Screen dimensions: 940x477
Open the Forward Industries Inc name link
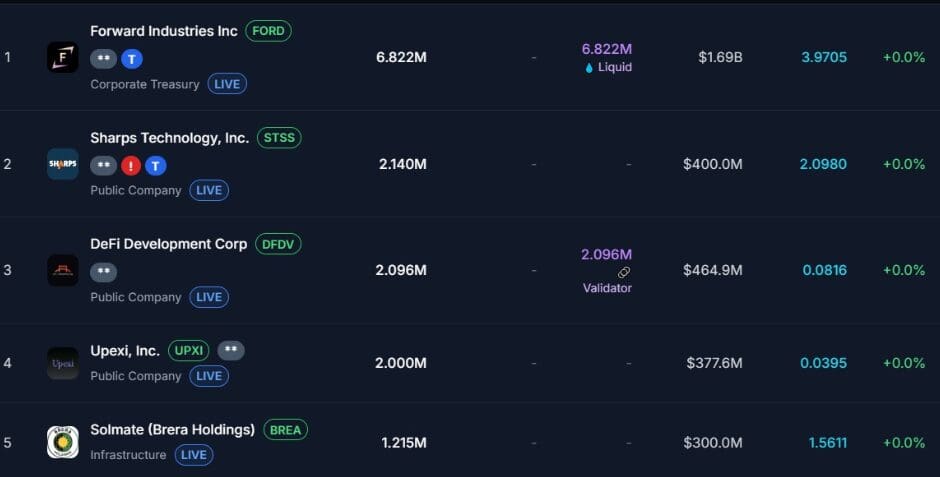(x=164, y=31)
